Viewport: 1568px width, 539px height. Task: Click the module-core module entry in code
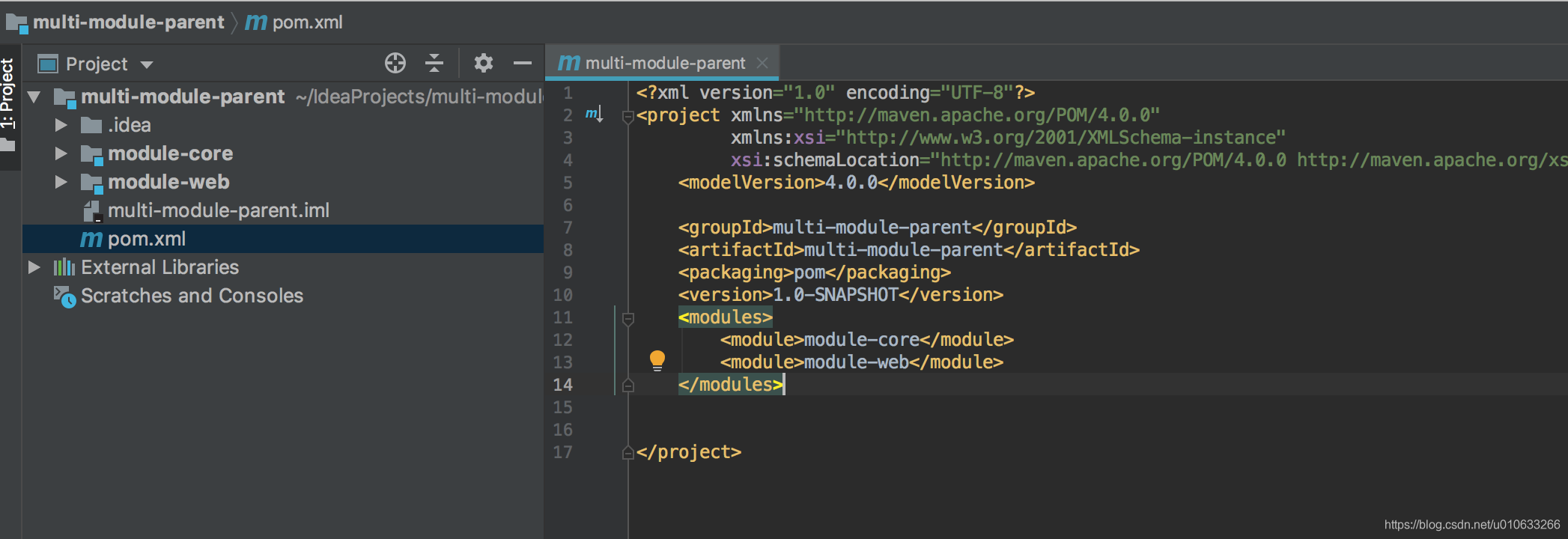[x=866, y=340]
